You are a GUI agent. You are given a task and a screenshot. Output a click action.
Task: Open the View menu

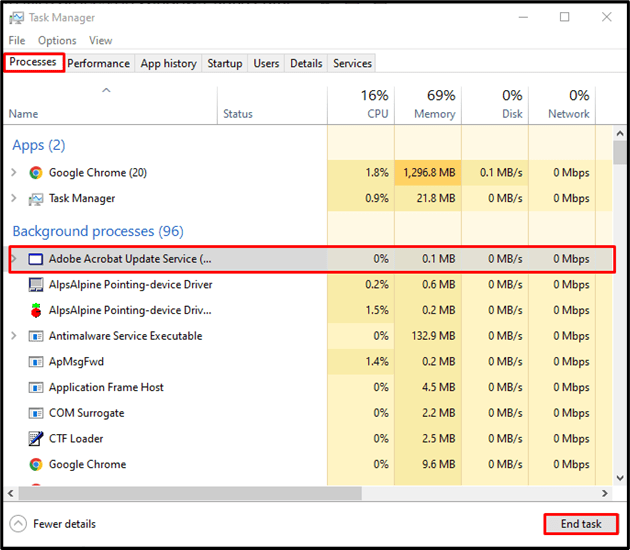click(x=100, y=41)
